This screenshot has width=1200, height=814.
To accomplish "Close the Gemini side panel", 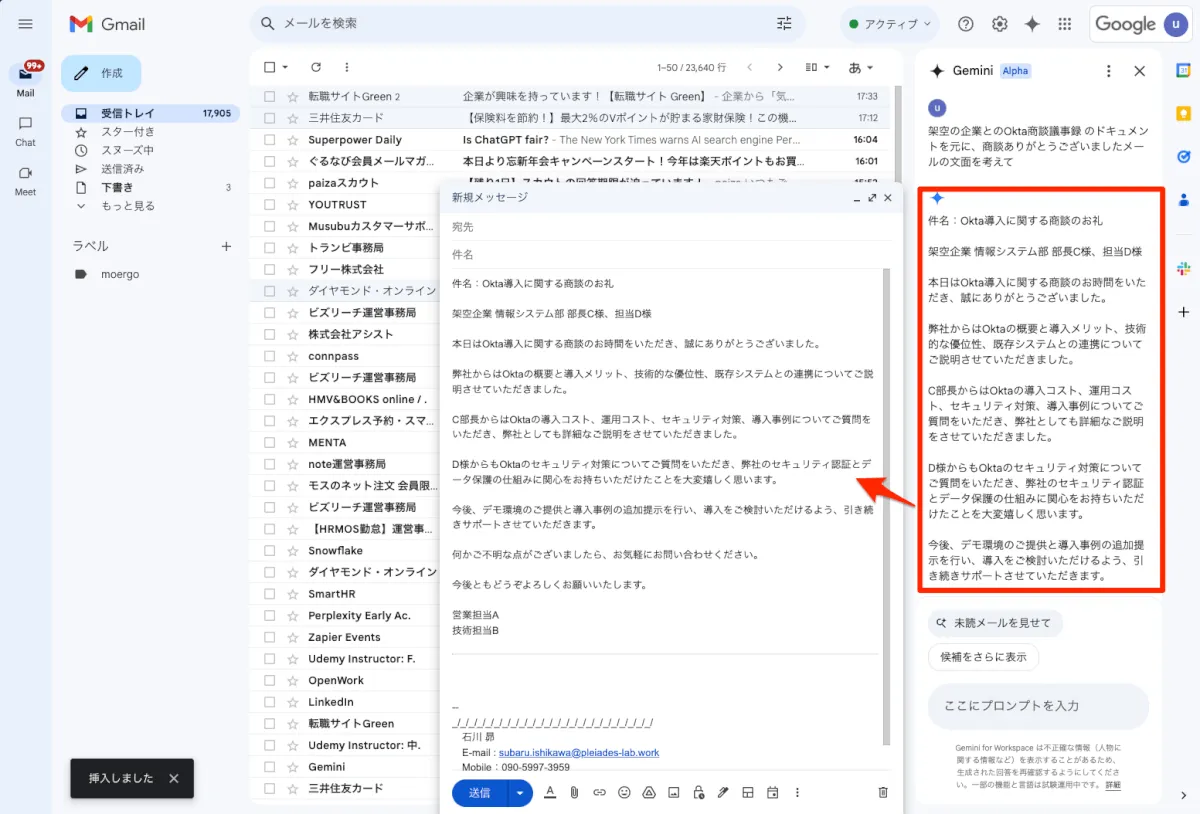I will (1140, 71).
